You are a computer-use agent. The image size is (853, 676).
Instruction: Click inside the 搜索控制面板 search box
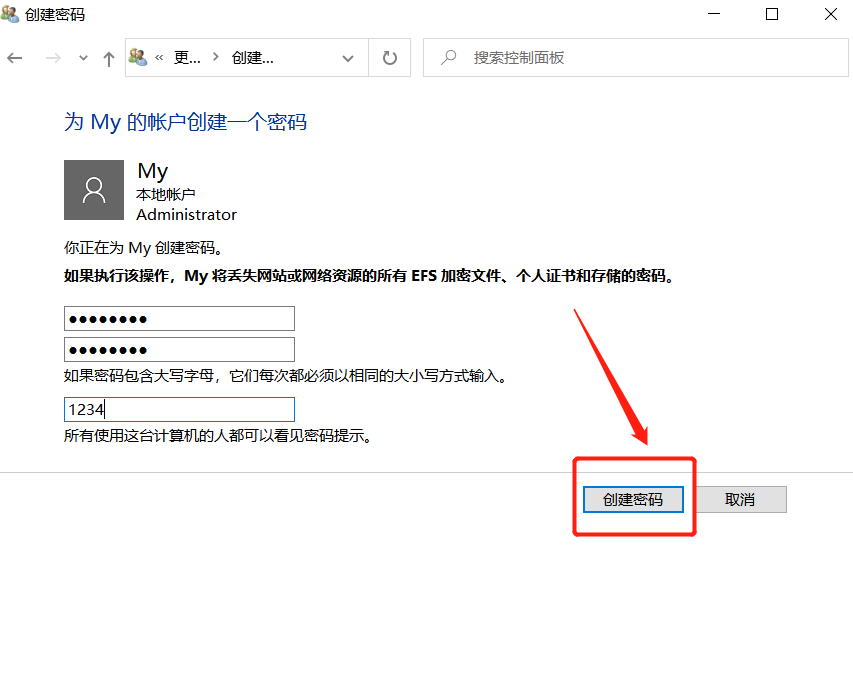(x=600, y=57)
